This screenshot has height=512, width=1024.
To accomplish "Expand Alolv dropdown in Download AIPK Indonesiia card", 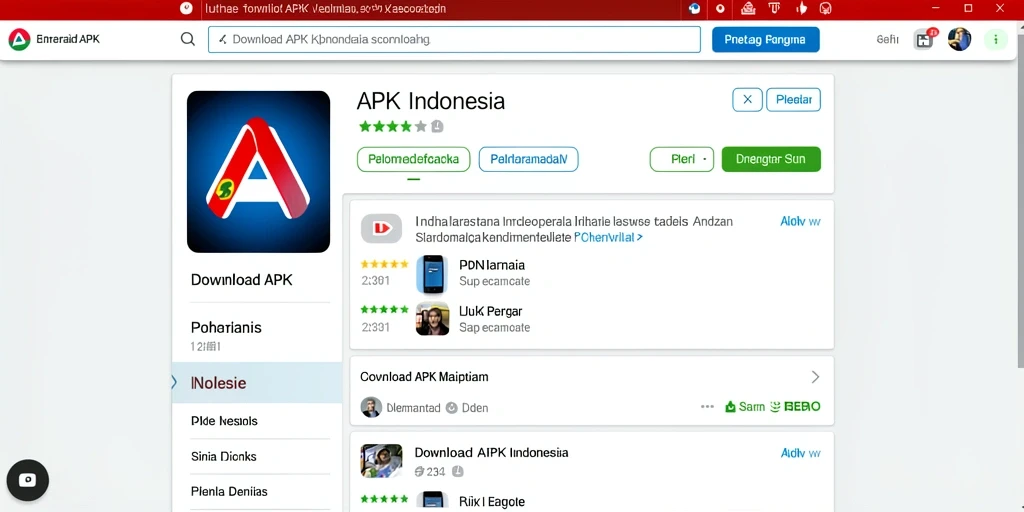I will click(x=800, y=453).
